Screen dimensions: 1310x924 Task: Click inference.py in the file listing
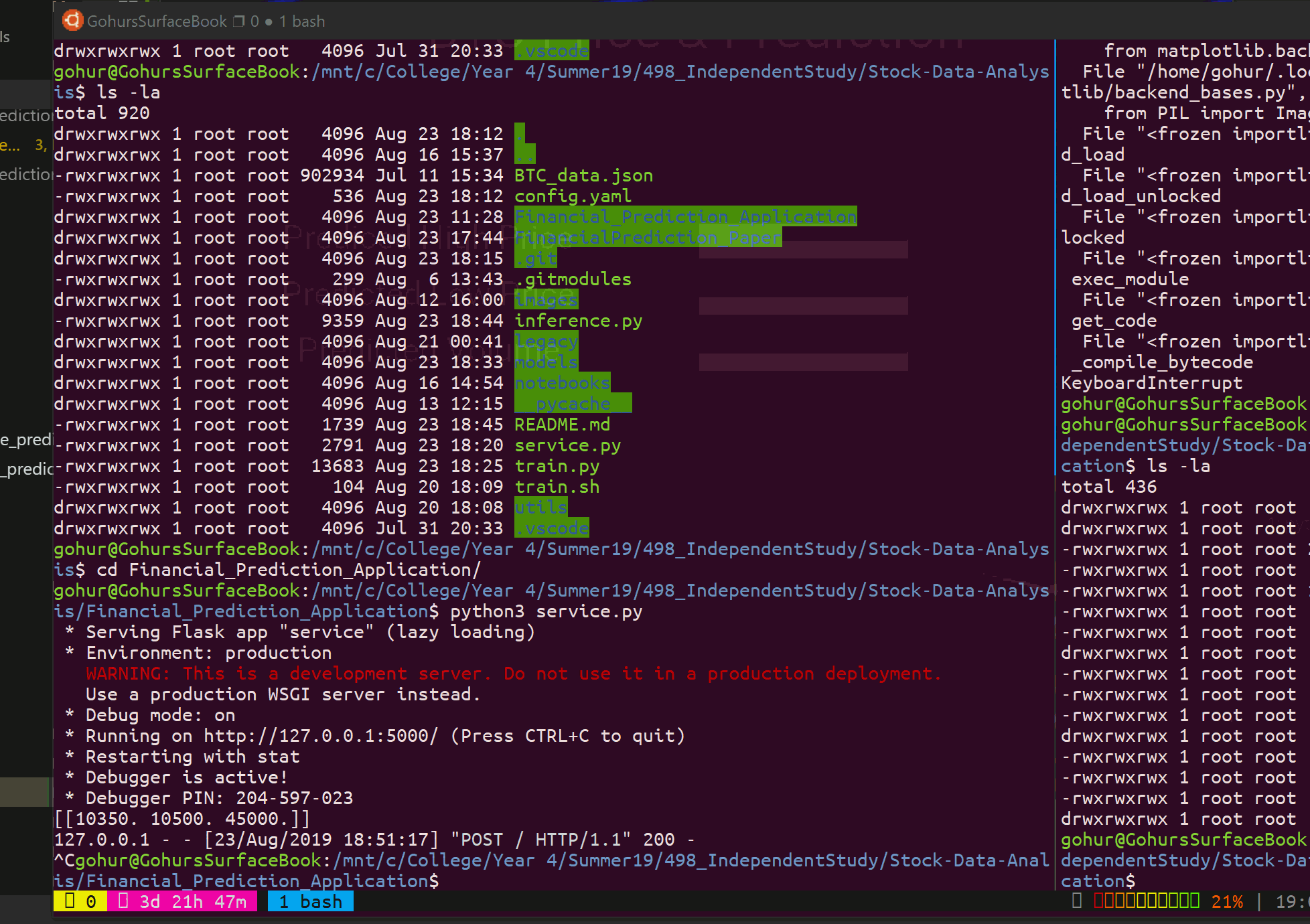click(578, 321)
